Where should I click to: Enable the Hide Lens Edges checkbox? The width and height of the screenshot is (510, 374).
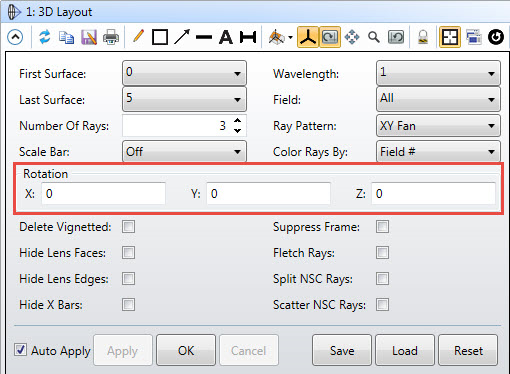pyautogui.click(x=128, y=279)
